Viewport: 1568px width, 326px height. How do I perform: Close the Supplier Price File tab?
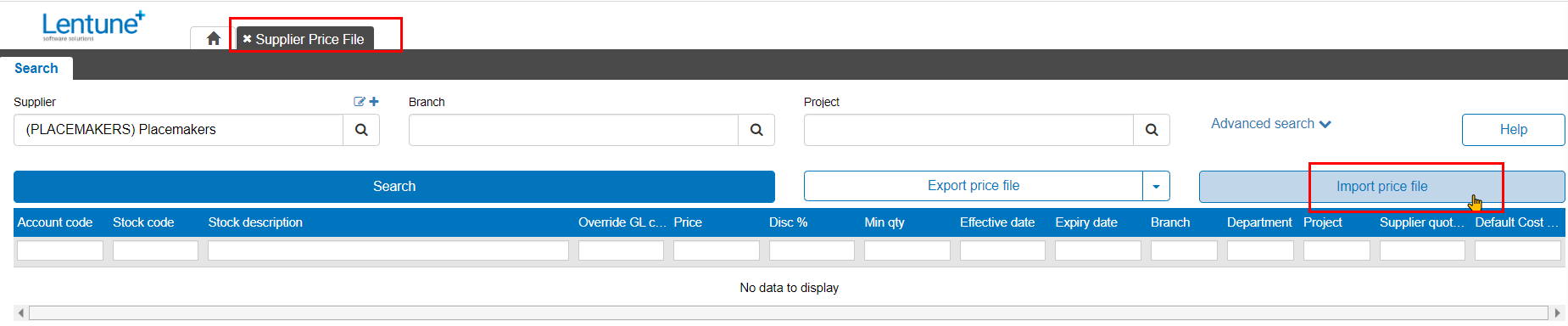[x=248, y=39]
